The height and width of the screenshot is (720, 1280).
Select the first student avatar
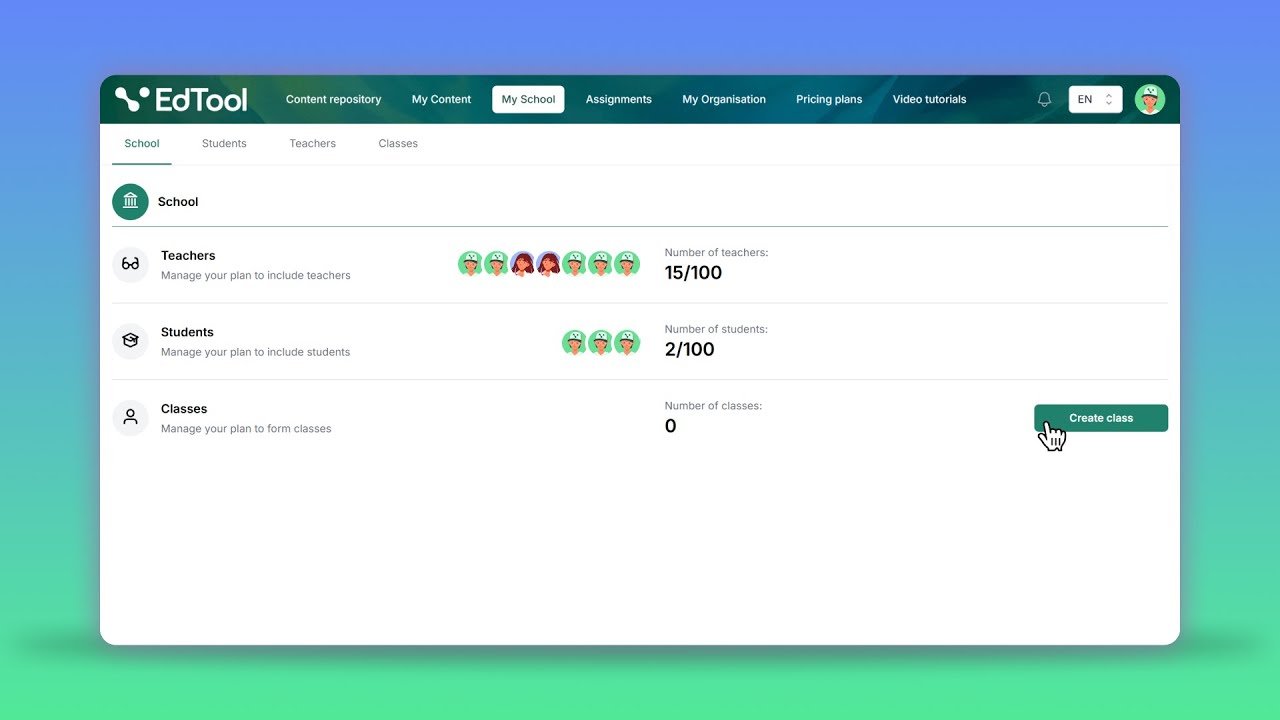(575, 342)
